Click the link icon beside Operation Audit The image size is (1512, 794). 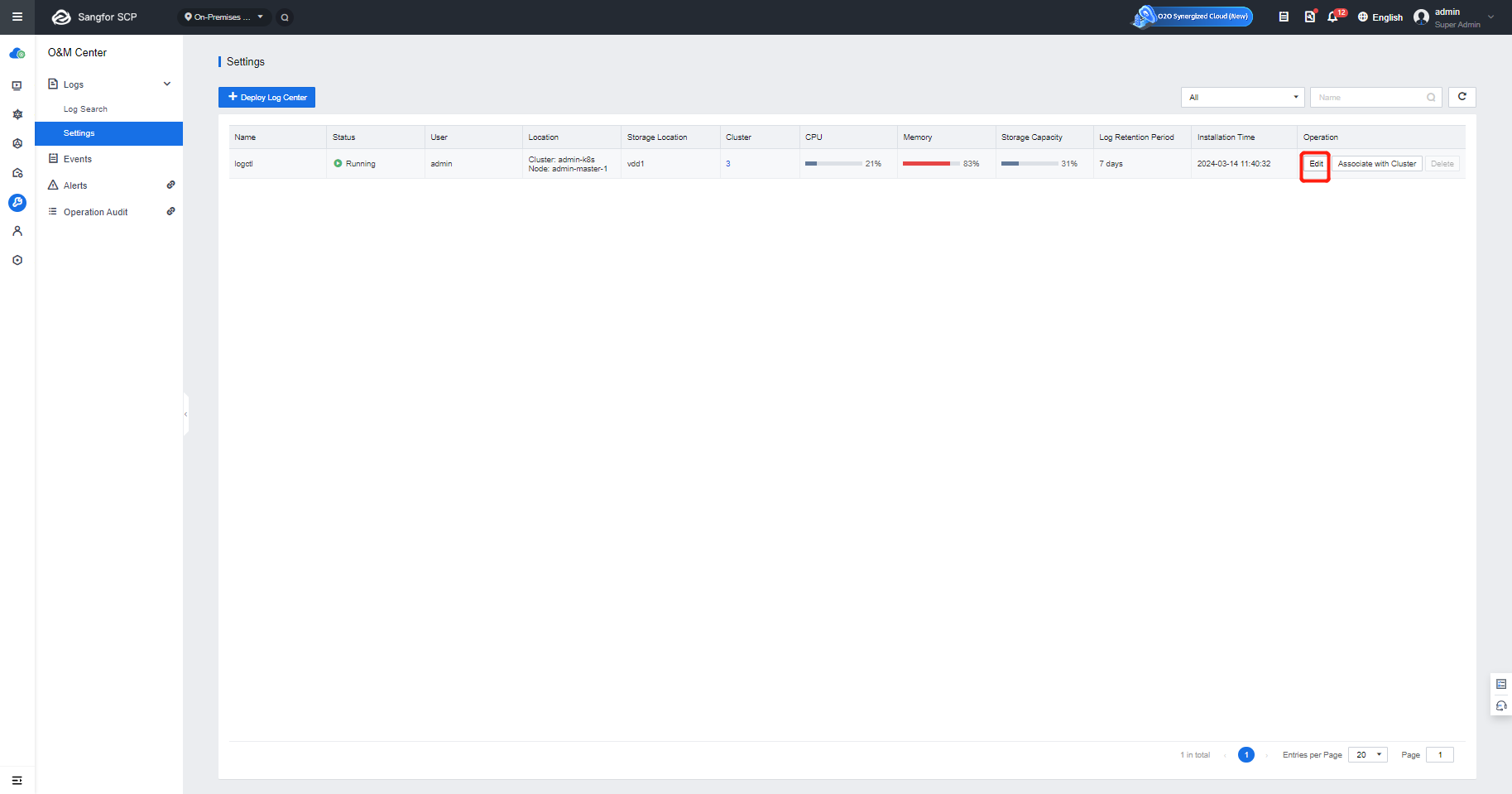pyautogui.click(x=170, y=211)
